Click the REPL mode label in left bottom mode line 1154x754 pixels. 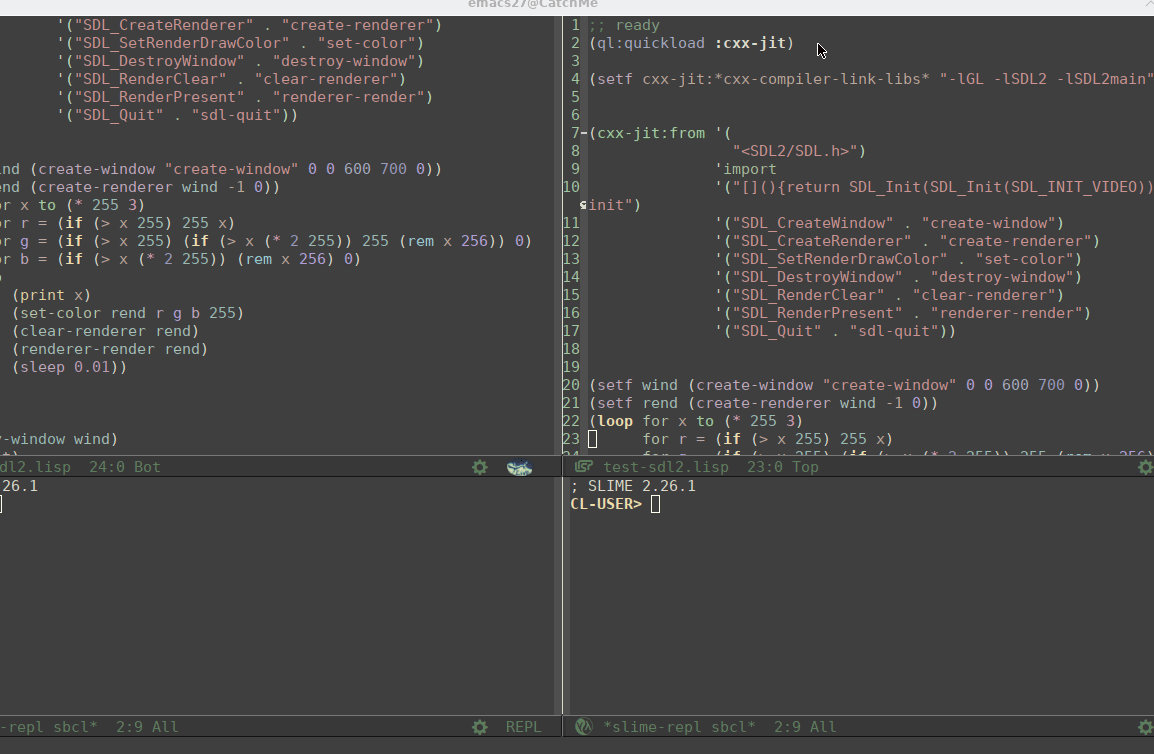pos(523,727)
